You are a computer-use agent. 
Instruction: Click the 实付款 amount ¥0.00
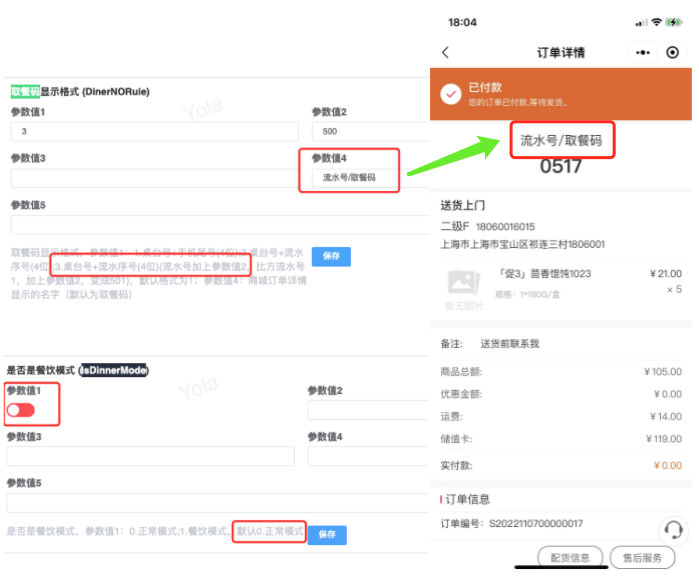[667, 466]
